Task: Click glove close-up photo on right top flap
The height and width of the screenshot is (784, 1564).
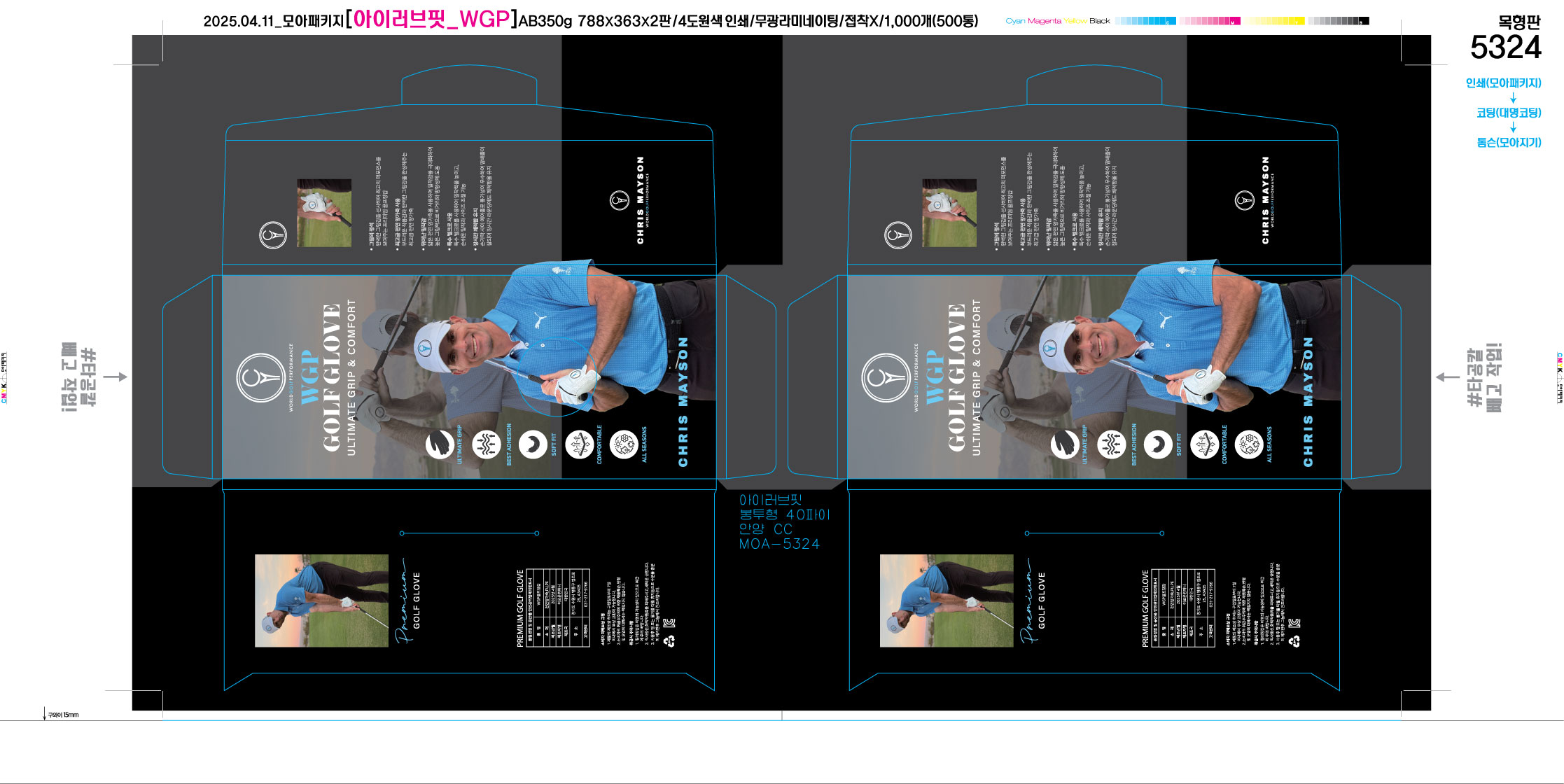Action: 949,213
